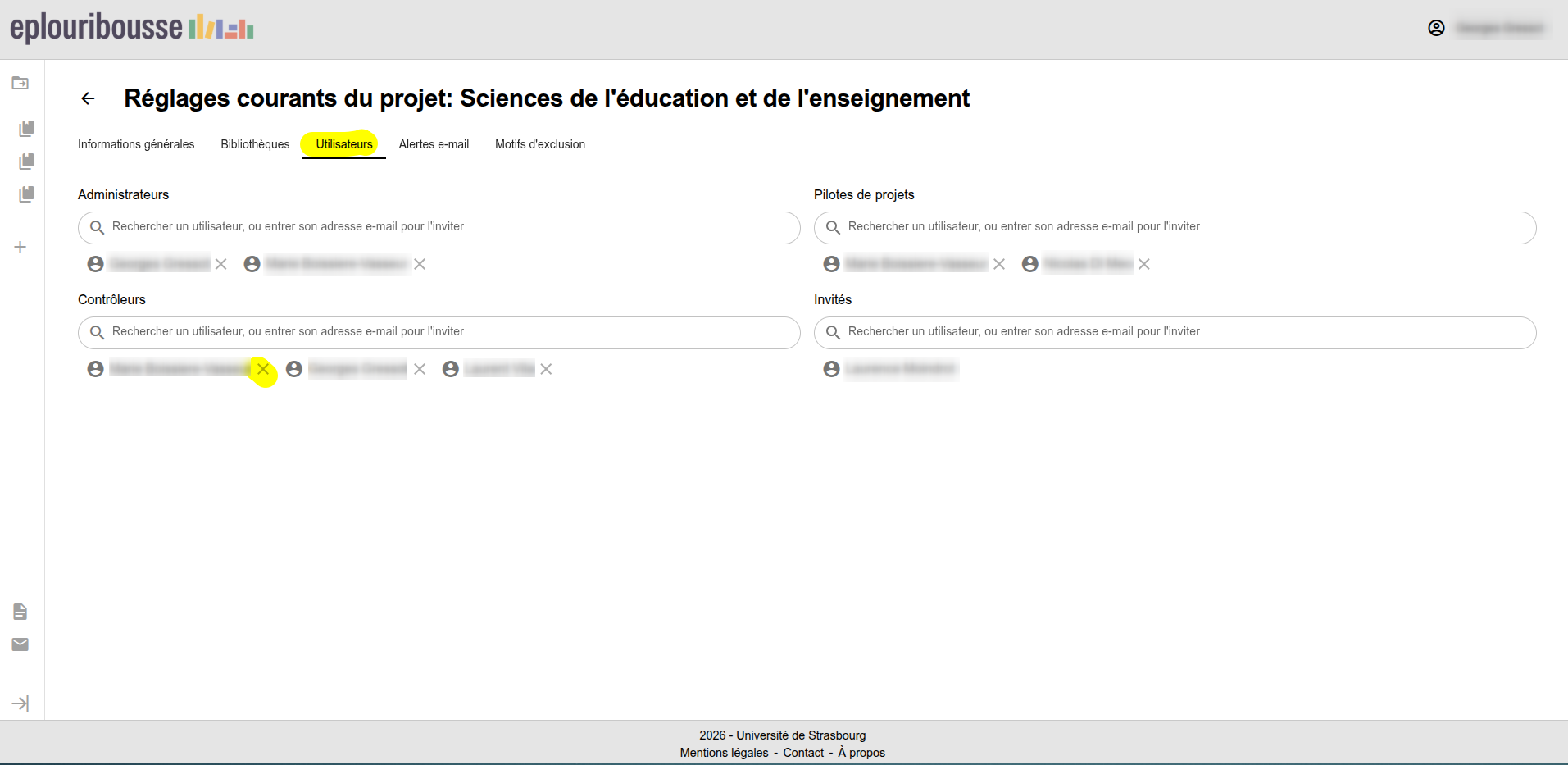
Task: Remove the first user listed under Contrôleurs
Action: tap(263, 369)
